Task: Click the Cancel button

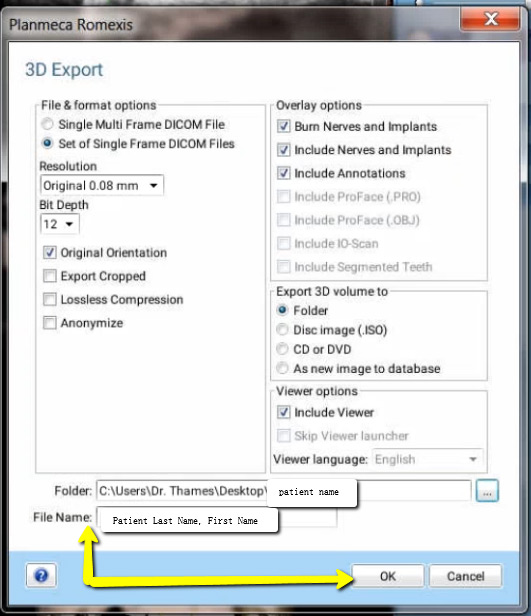Action: [465, 576]
